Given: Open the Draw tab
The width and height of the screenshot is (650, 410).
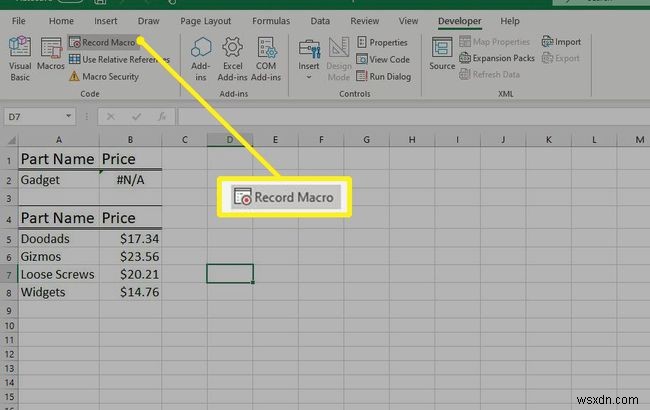Looking at the screenshot, I should point(148,21).
